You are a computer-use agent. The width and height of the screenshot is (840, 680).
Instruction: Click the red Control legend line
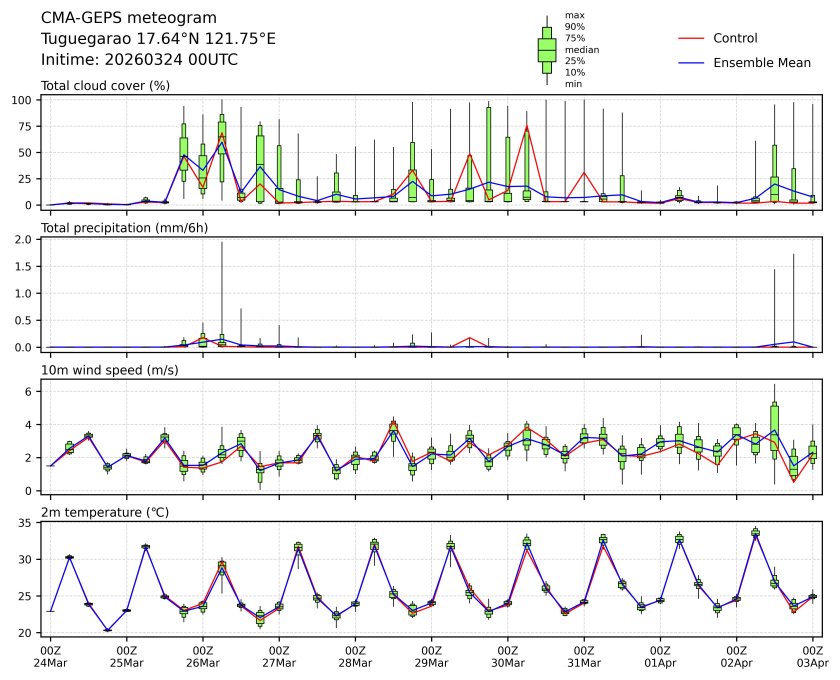[692, 39]
